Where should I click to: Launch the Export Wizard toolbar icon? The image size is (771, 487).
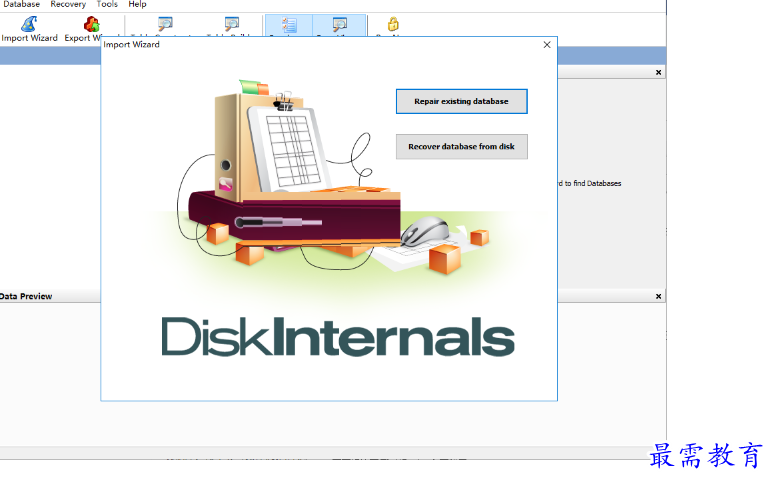pos(91,24)
